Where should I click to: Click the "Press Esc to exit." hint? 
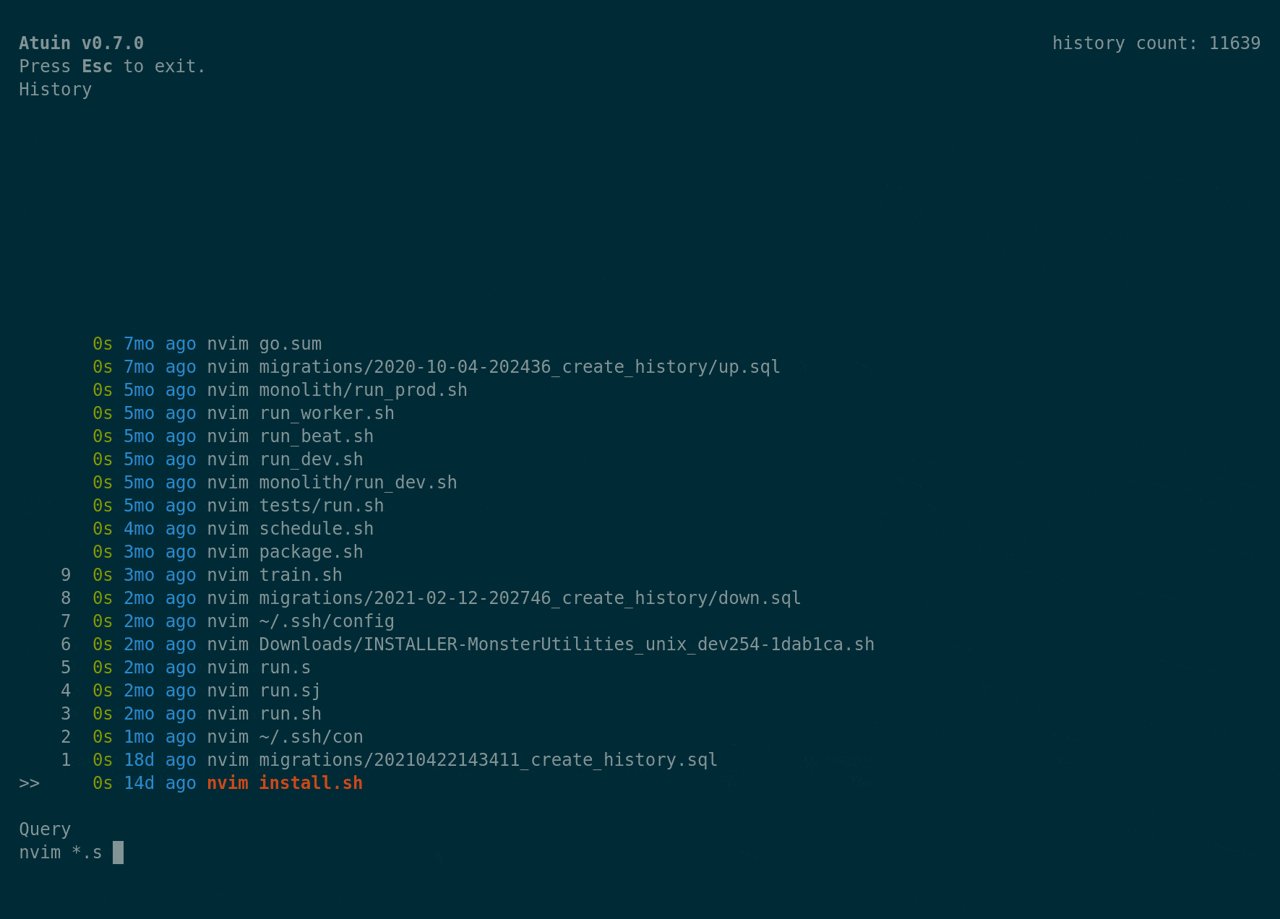tap(112, 66)
